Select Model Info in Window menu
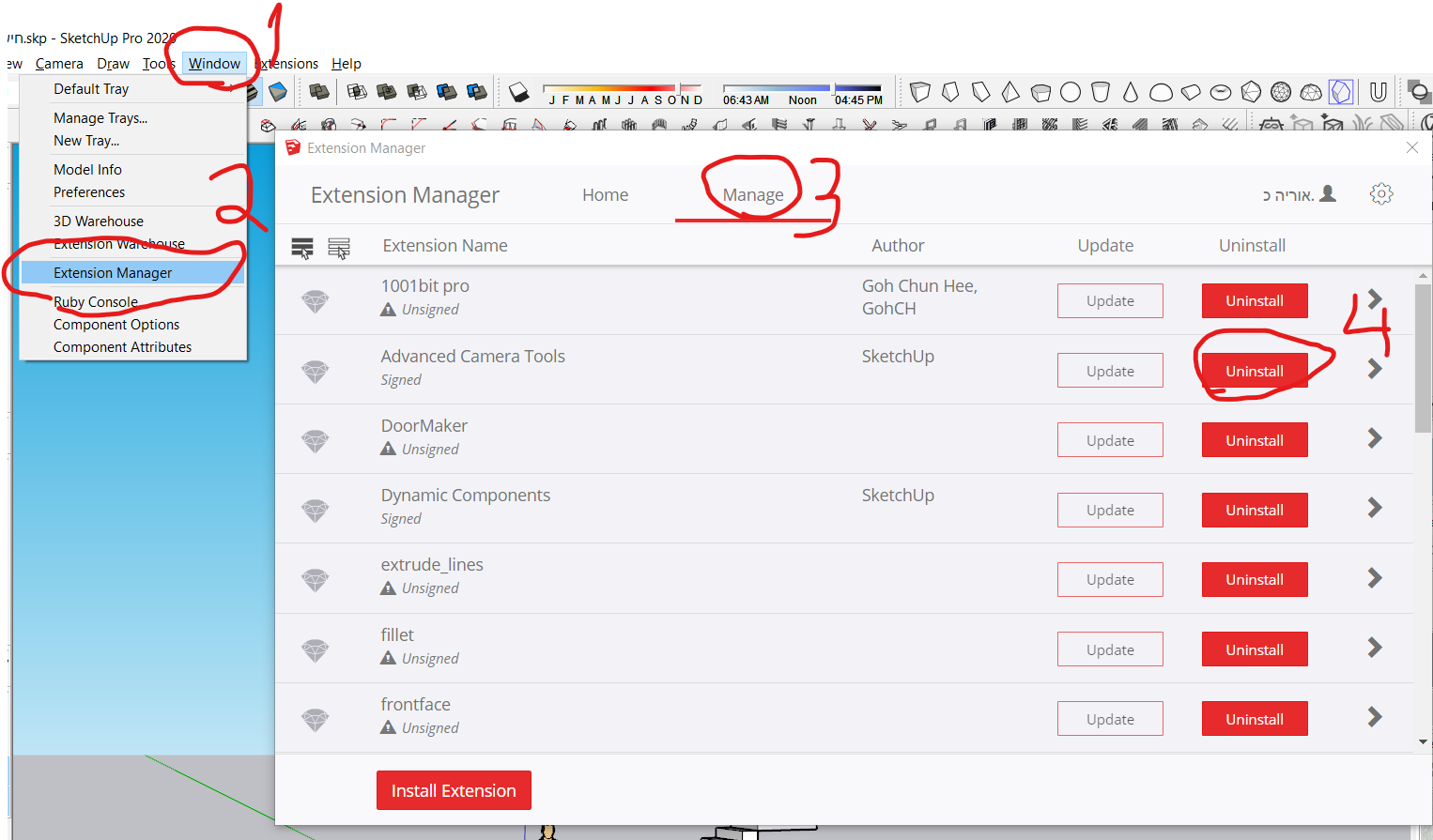The image size is (1433, 840). point(87,170)
